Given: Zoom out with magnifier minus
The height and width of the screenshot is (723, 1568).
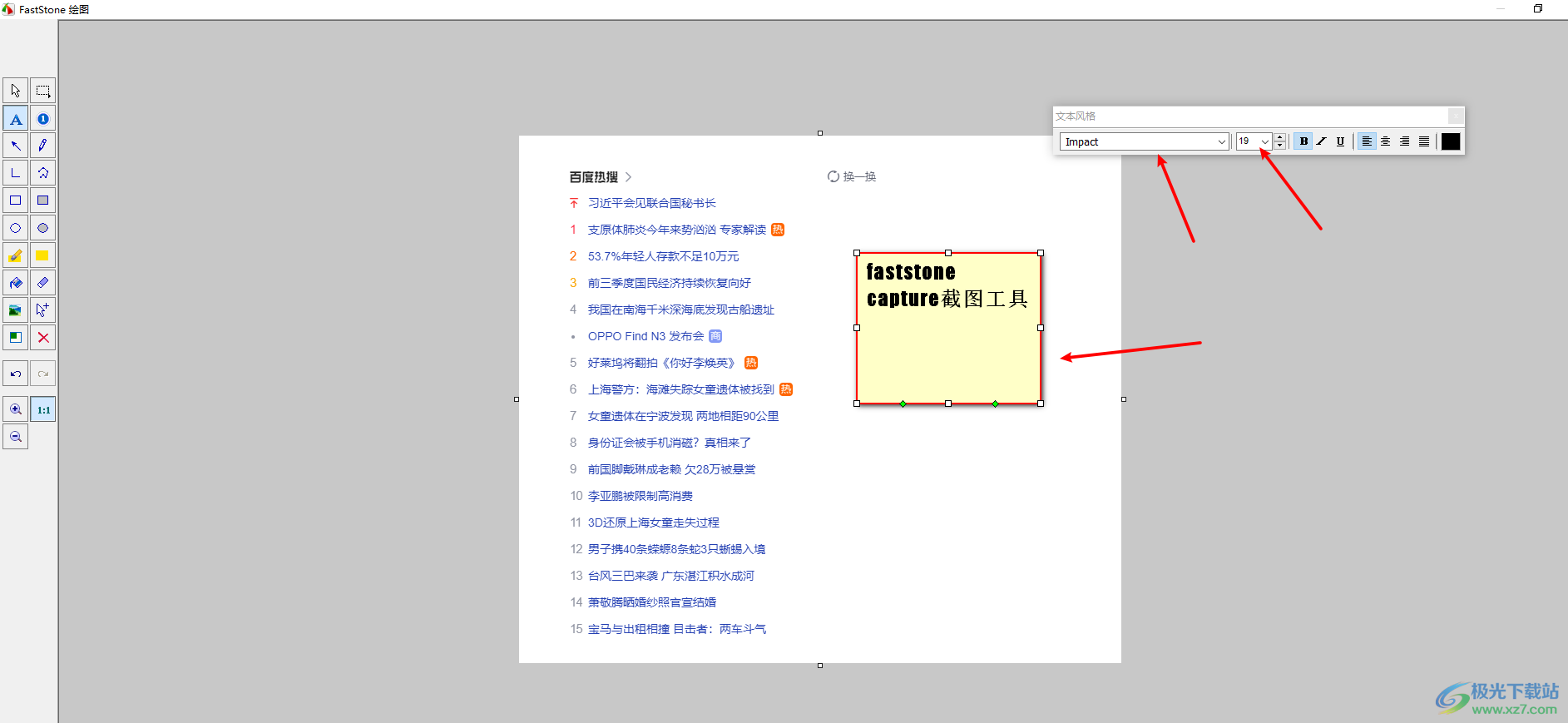Looking at the screenshot, I should (15, 437).
